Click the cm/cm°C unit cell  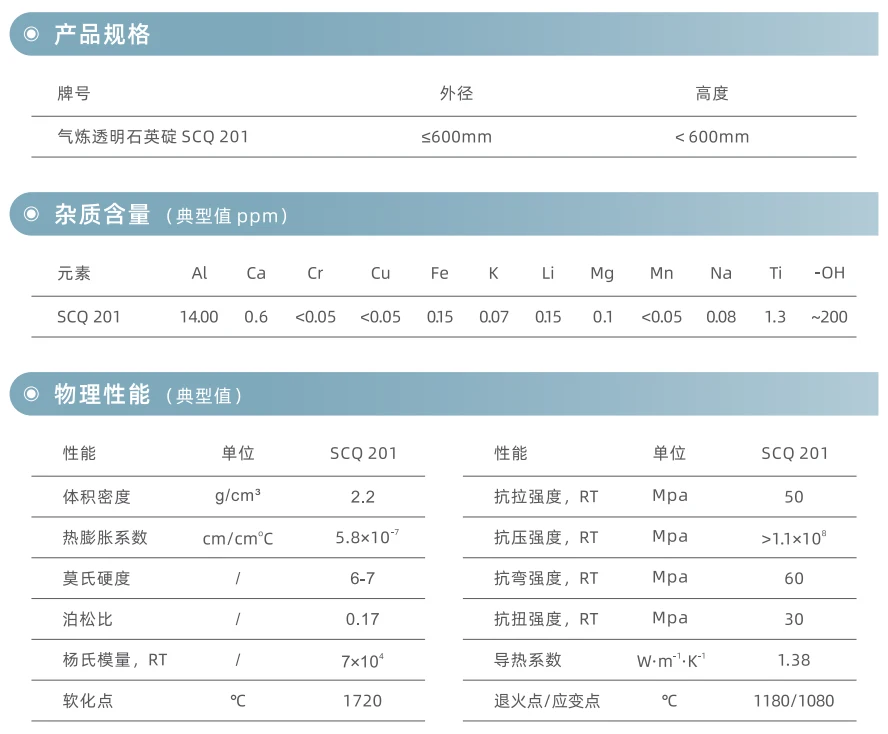click(x=238, y=538)
